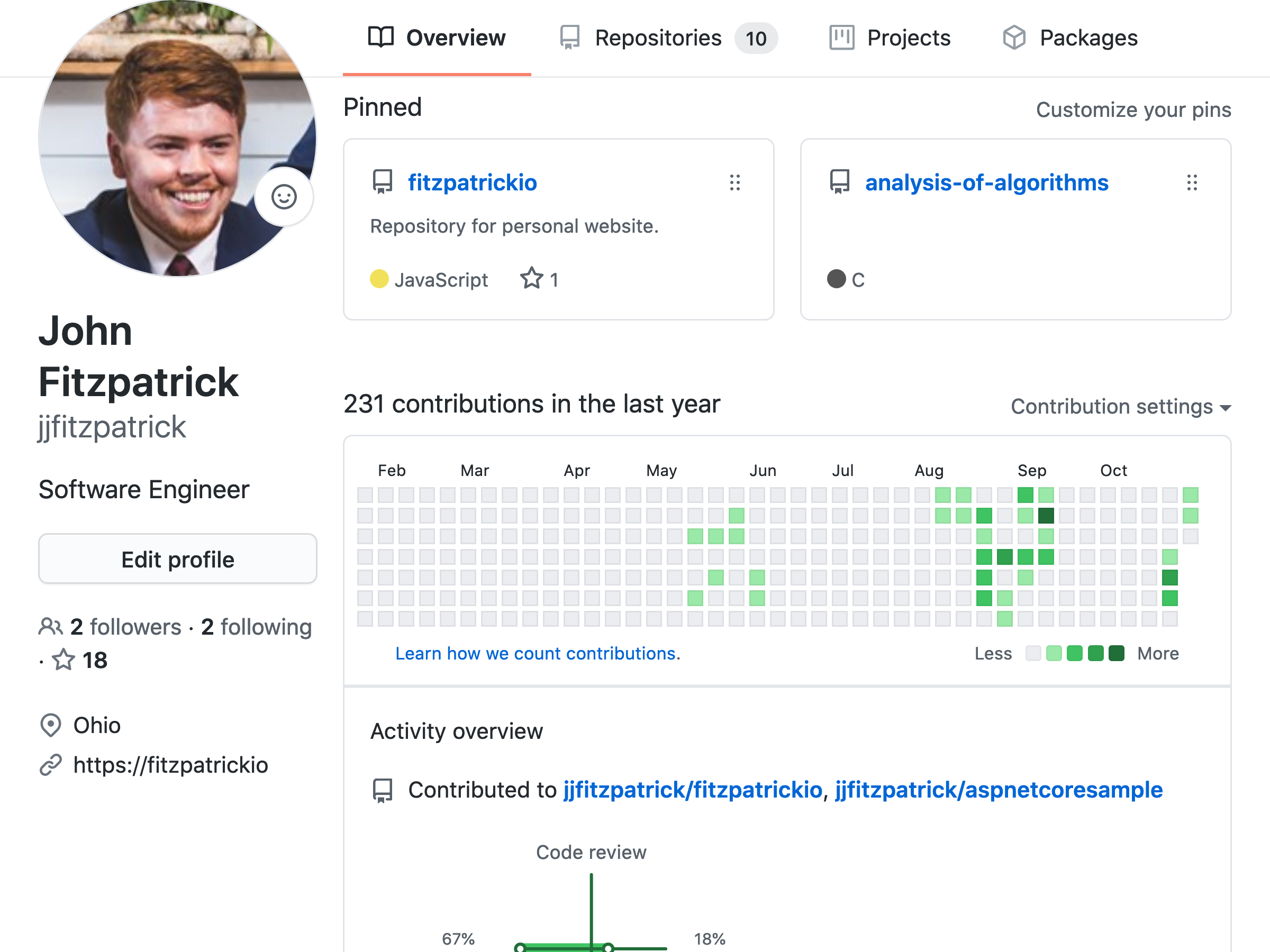Click the followers people icon
The height and width of the screenshot is (952, 1270).
click(50, 627)
